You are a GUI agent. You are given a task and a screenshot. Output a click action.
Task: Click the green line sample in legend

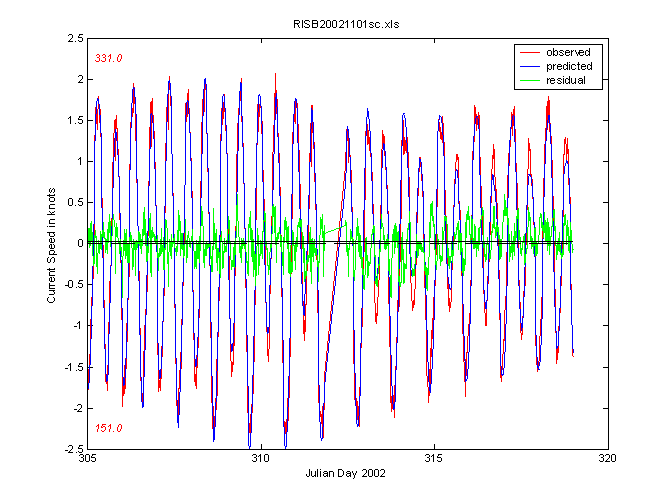click(529, 79)
